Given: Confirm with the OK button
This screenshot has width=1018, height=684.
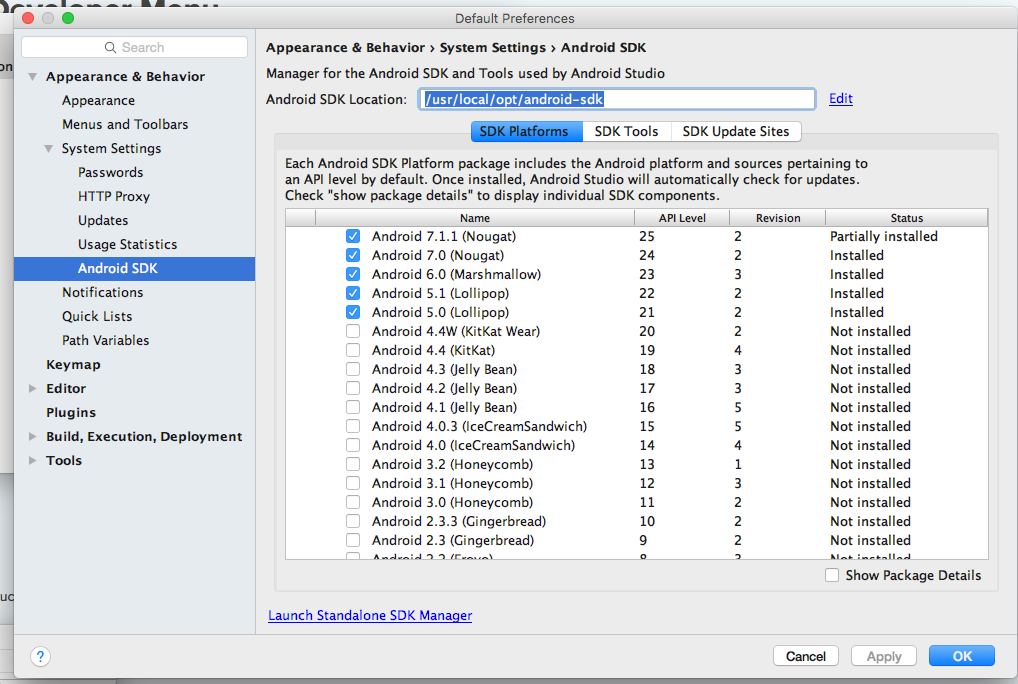Looking at the screenshot, I should click(962, 656).
